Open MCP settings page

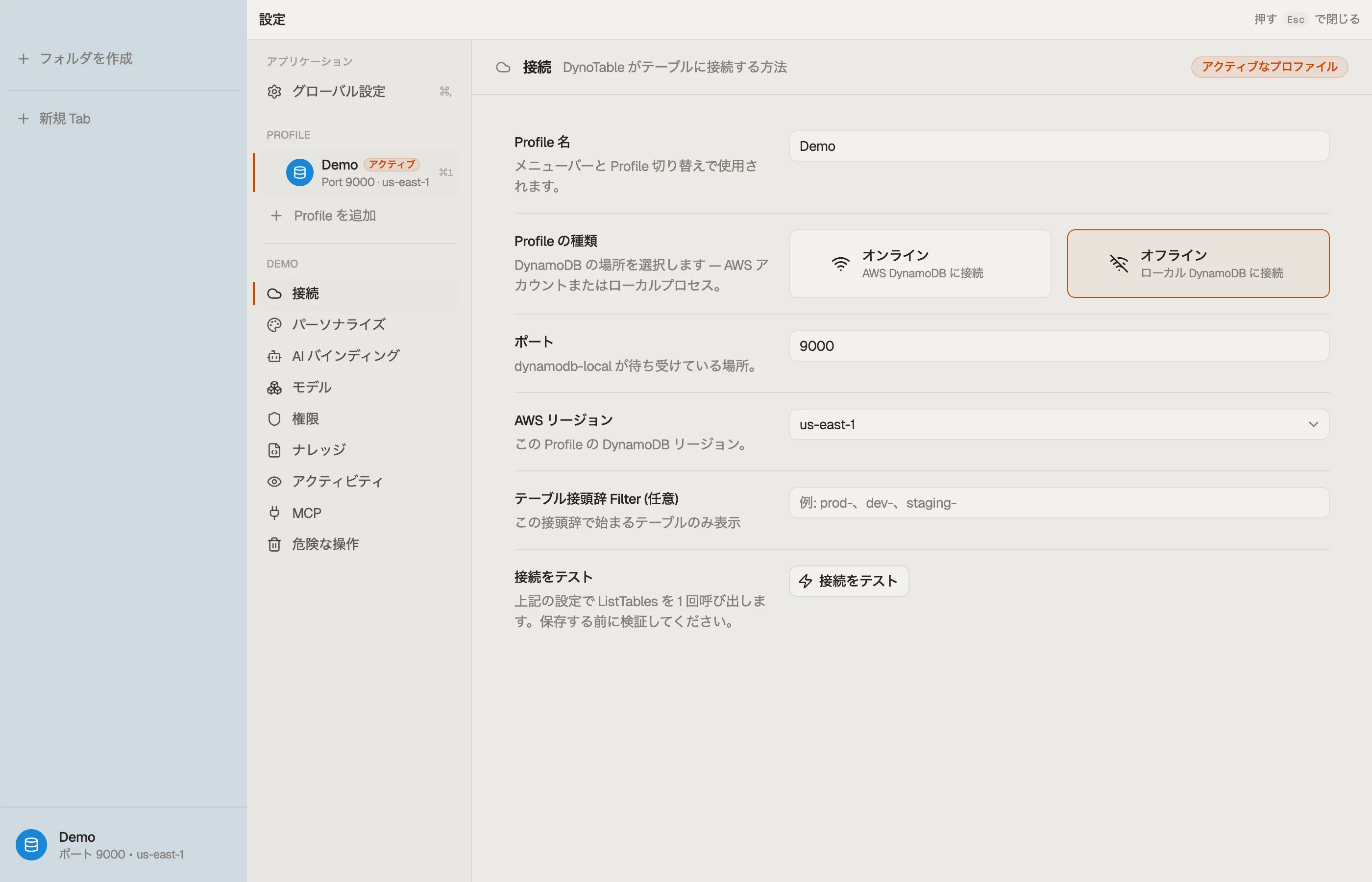[359, 513]
